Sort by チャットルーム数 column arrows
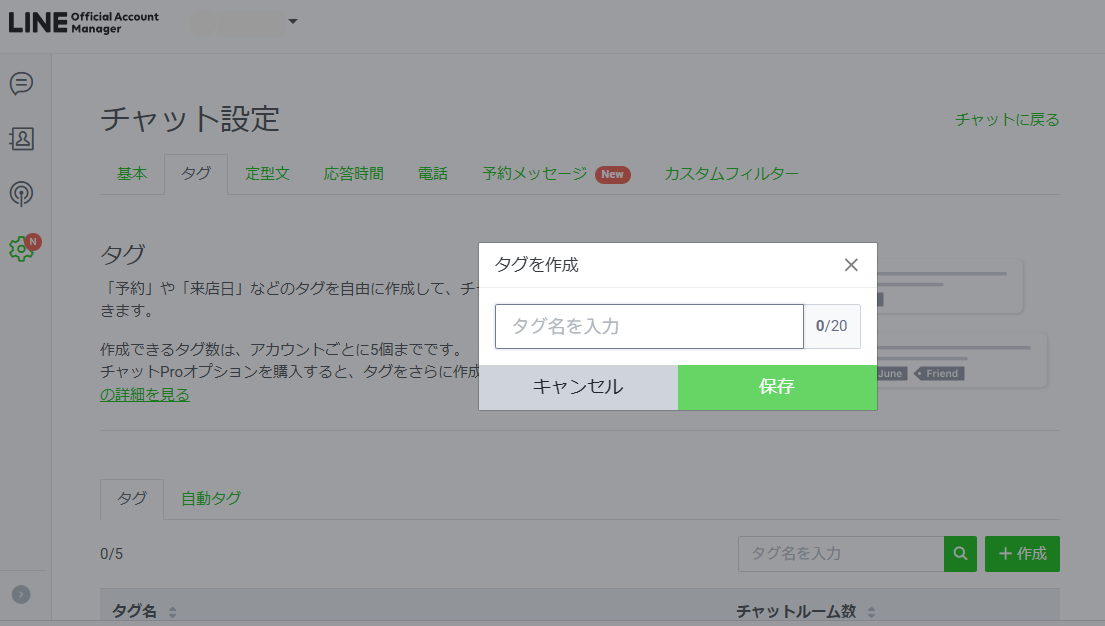 tap(871, 612)
